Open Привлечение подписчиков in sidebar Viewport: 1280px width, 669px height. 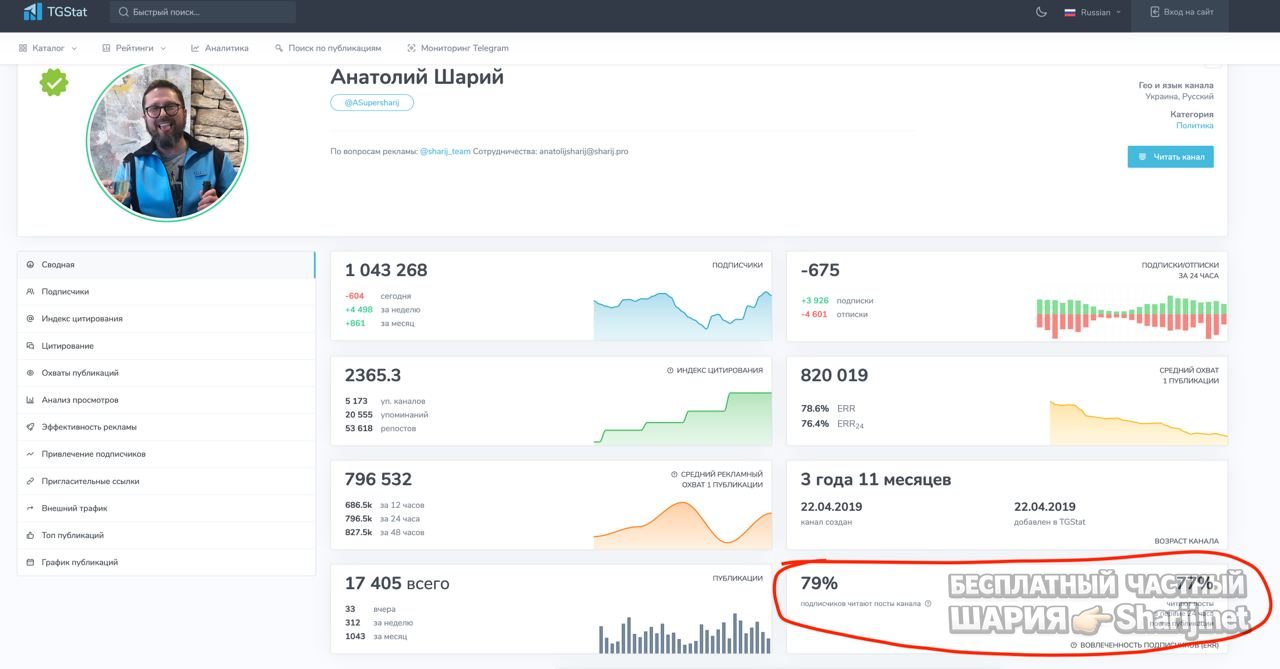(166, 454)
